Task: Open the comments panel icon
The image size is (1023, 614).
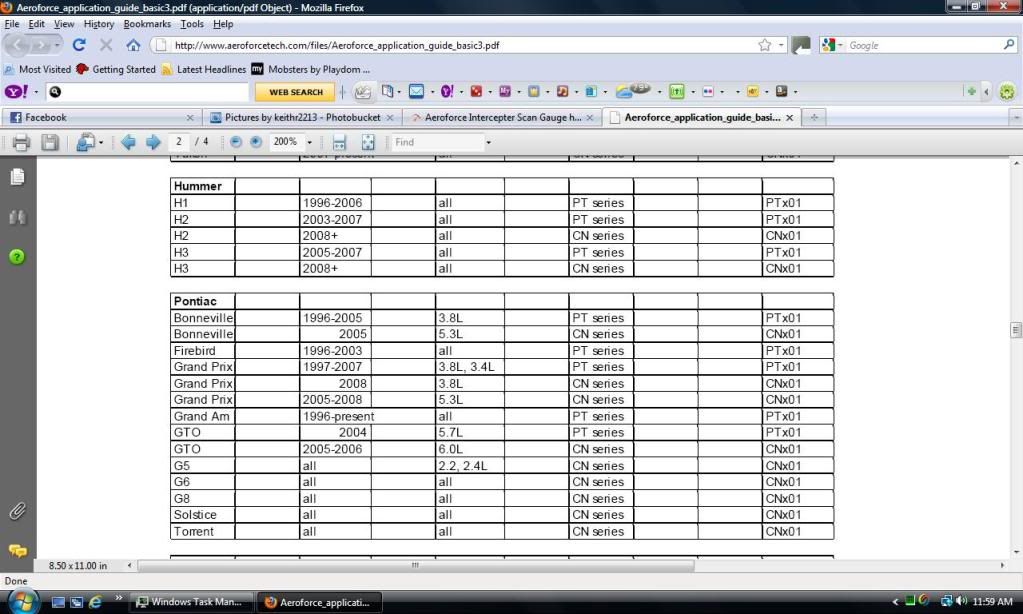Action: (x=18, y=551)
